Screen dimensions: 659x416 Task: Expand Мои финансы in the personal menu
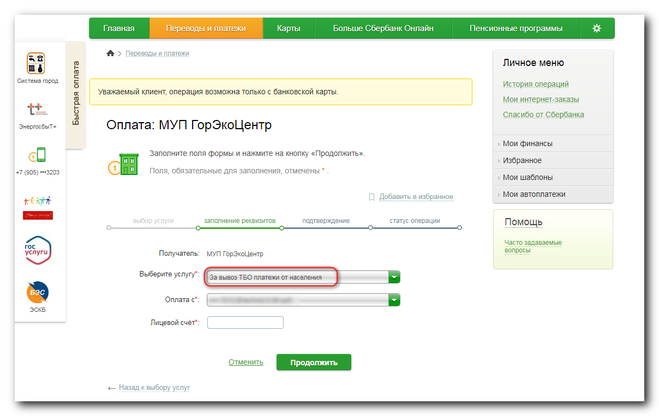tap(527, 144)
